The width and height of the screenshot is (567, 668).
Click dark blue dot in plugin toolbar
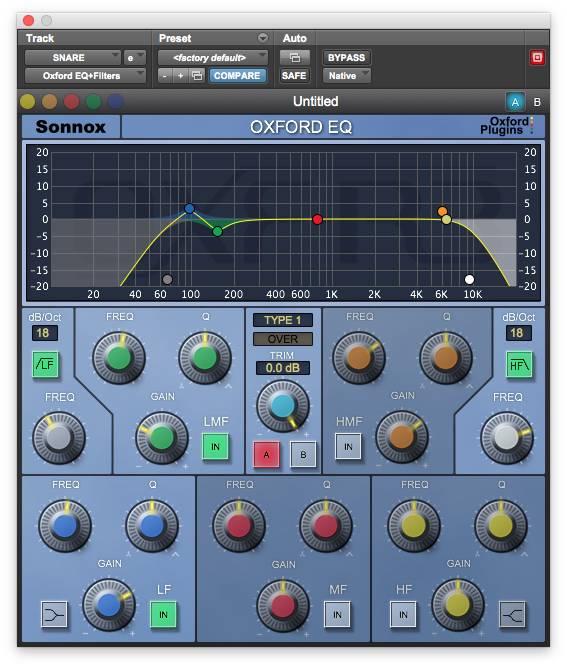tap(115, 102)
